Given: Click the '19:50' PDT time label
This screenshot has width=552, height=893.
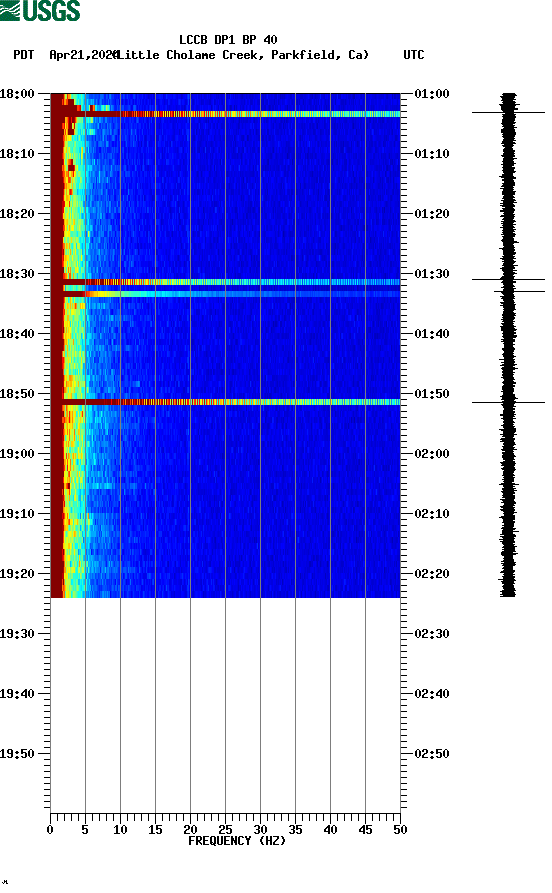Looking at the screenshot, I should [17, 754].
